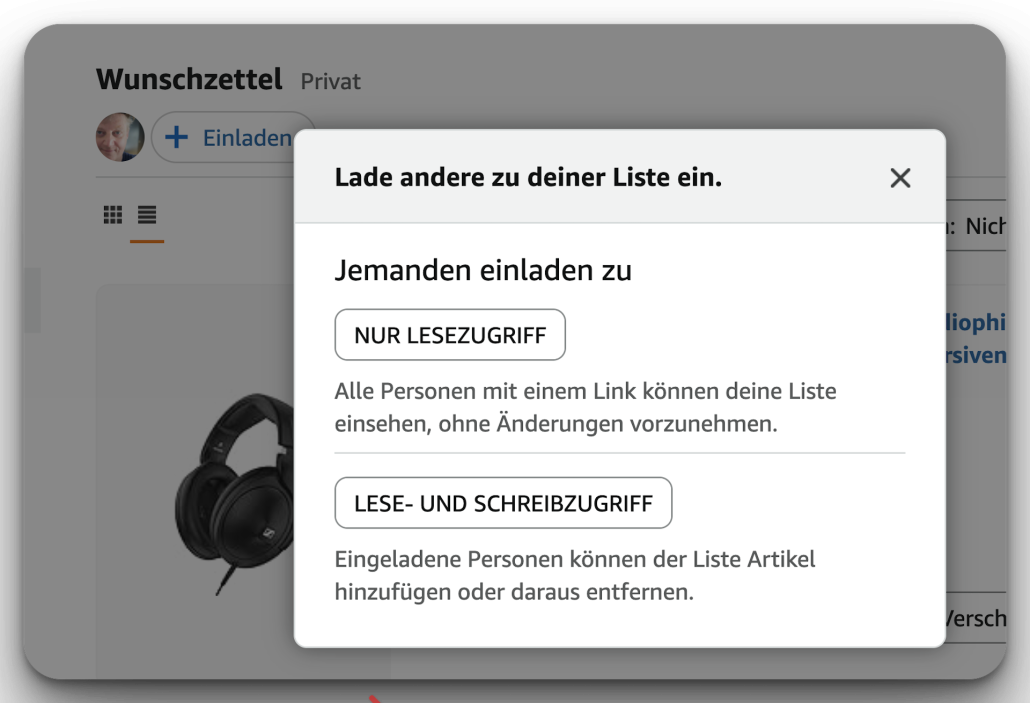
Task: Click the read-write access description text
Action: click(575, 575)
